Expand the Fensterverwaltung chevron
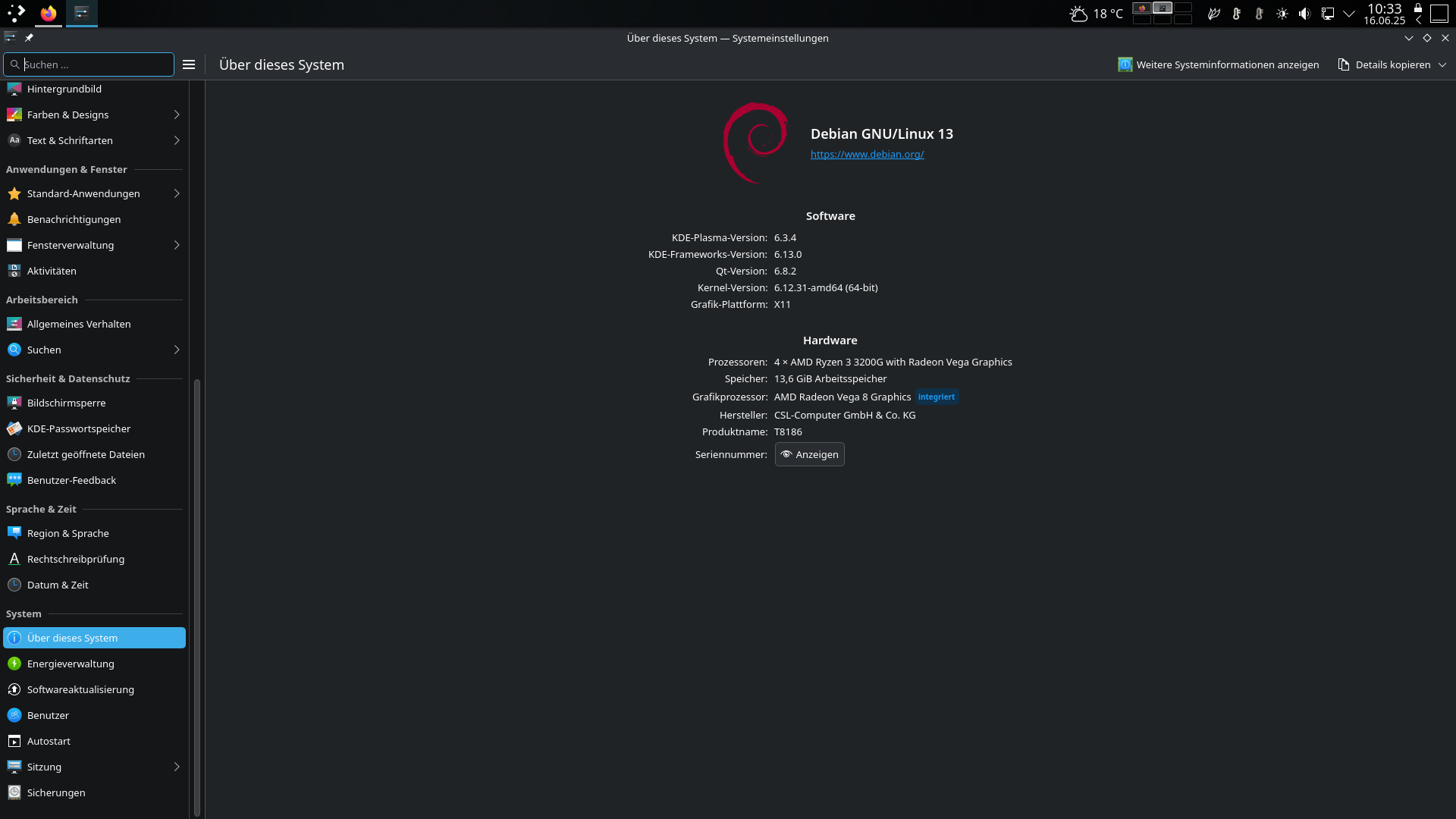The image size is (1456, 819). 177,245
